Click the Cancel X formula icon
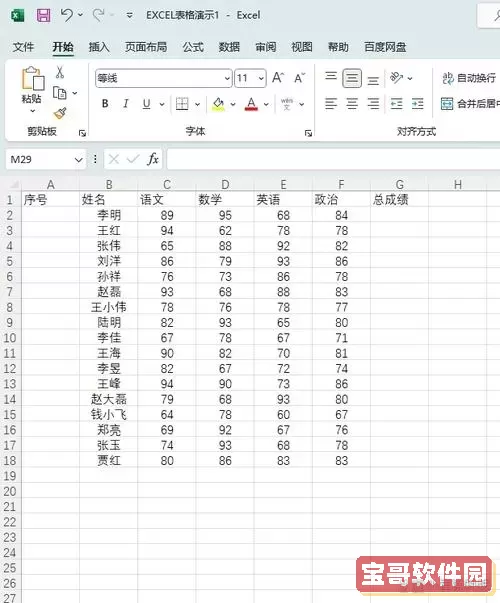The image size is (500, 603). [x=113, y=159]
